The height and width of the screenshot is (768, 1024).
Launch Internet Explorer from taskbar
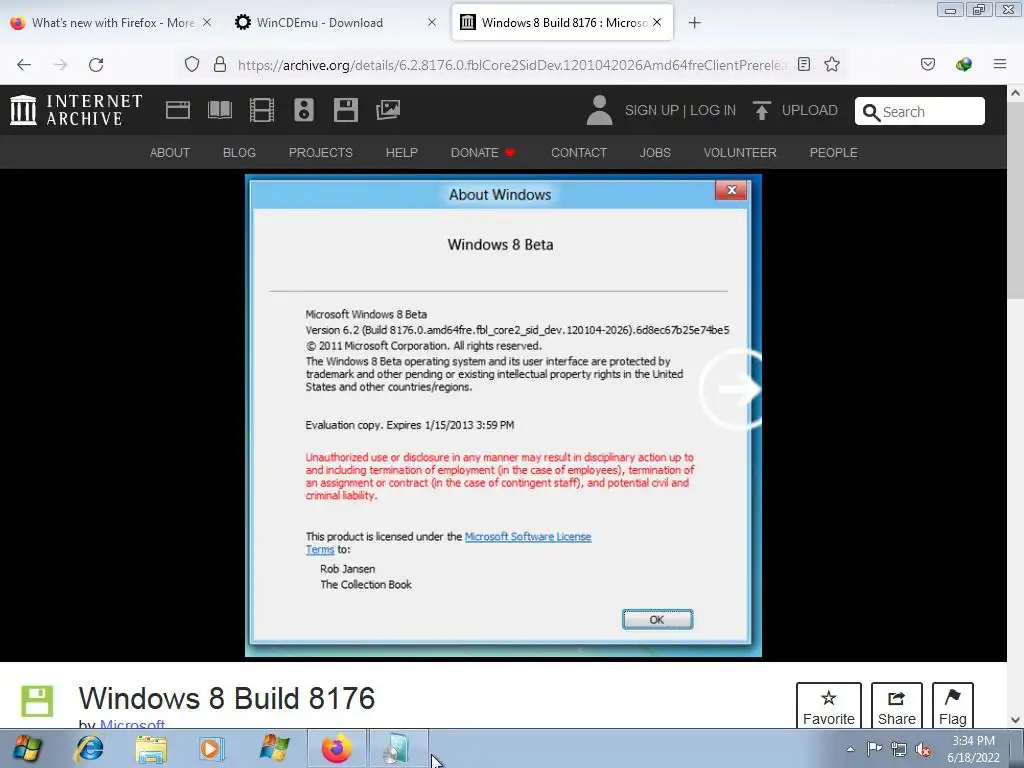pyautogui.click(x=89, y=748)
